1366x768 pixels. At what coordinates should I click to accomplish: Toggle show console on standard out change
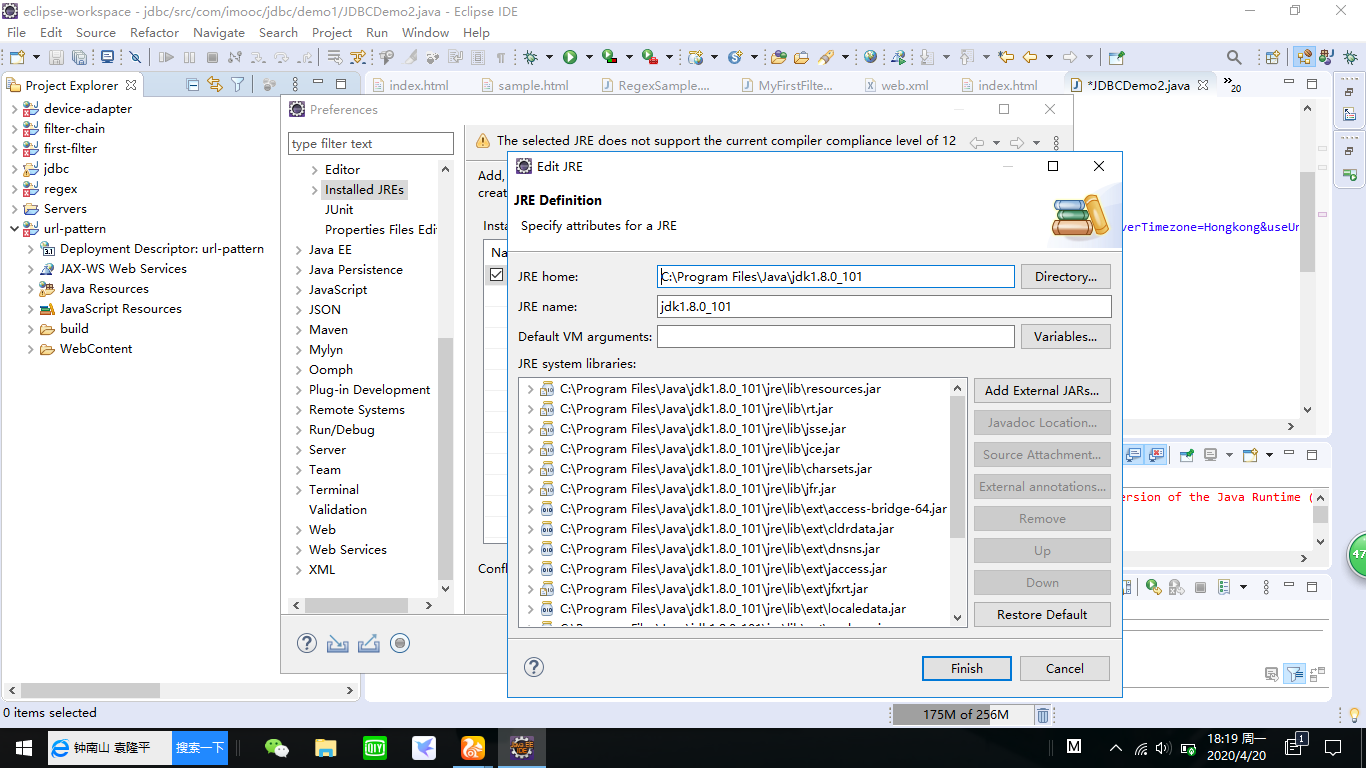(x=1134, y=455)
